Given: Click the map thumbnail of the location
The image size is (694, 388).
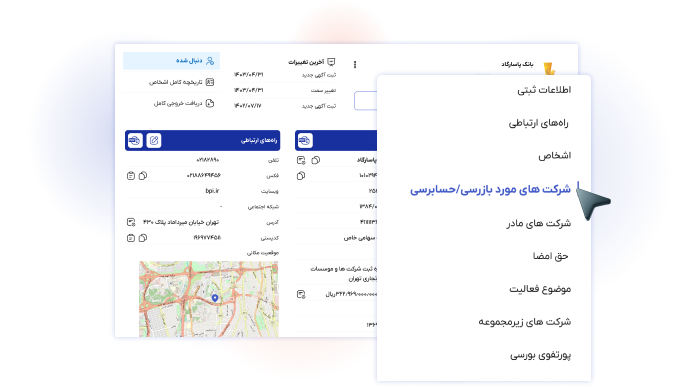Looking at the screenshot, I should tap(208, 299).
